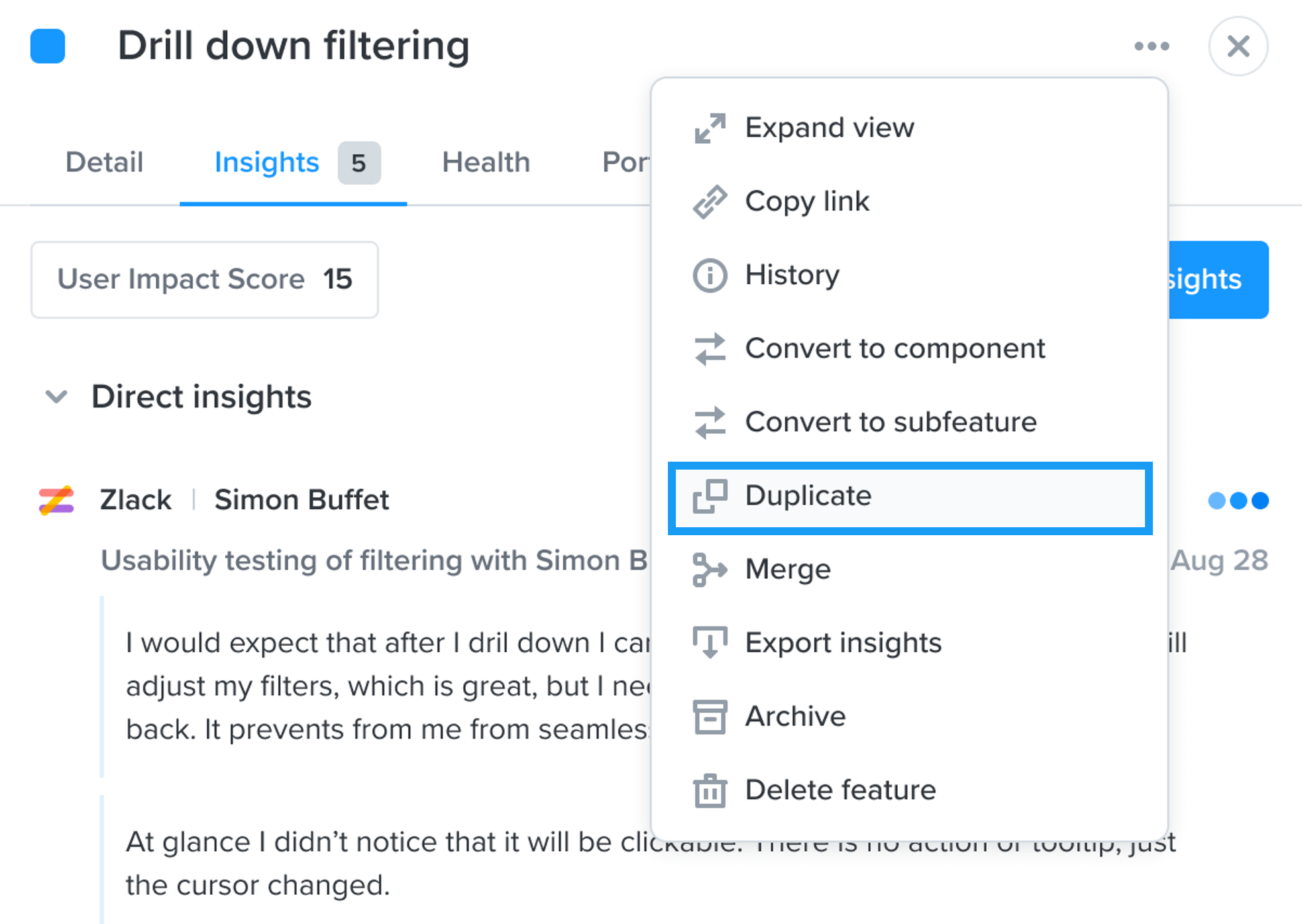
Task: Click the Merge branch icon
Action: point(710,570)
